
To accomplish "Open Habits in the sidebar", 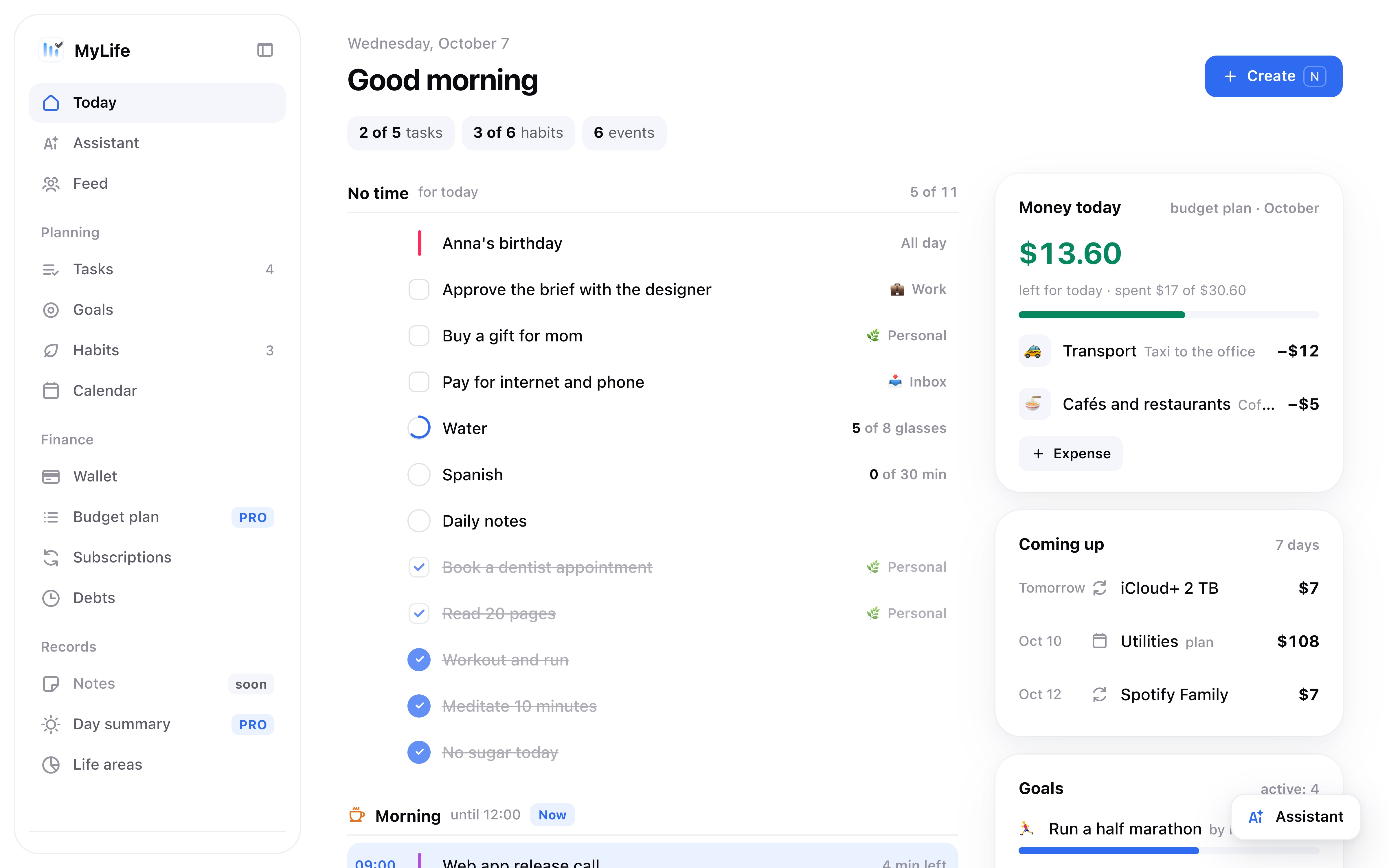I will coord(157,350).
